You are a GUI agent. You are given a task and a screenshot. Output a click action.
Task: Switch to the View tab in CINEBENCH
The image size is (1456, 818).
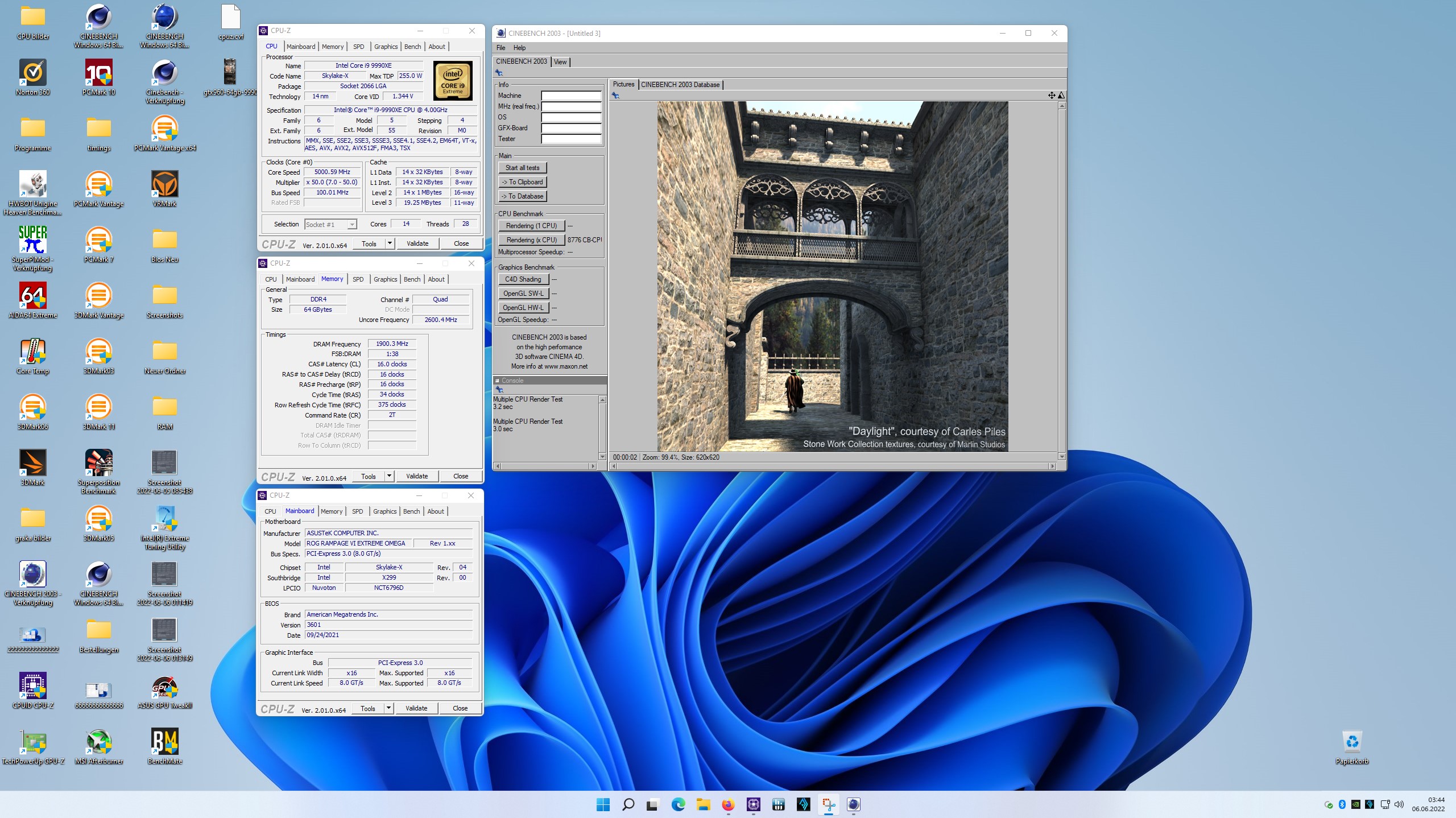[560, 62]
